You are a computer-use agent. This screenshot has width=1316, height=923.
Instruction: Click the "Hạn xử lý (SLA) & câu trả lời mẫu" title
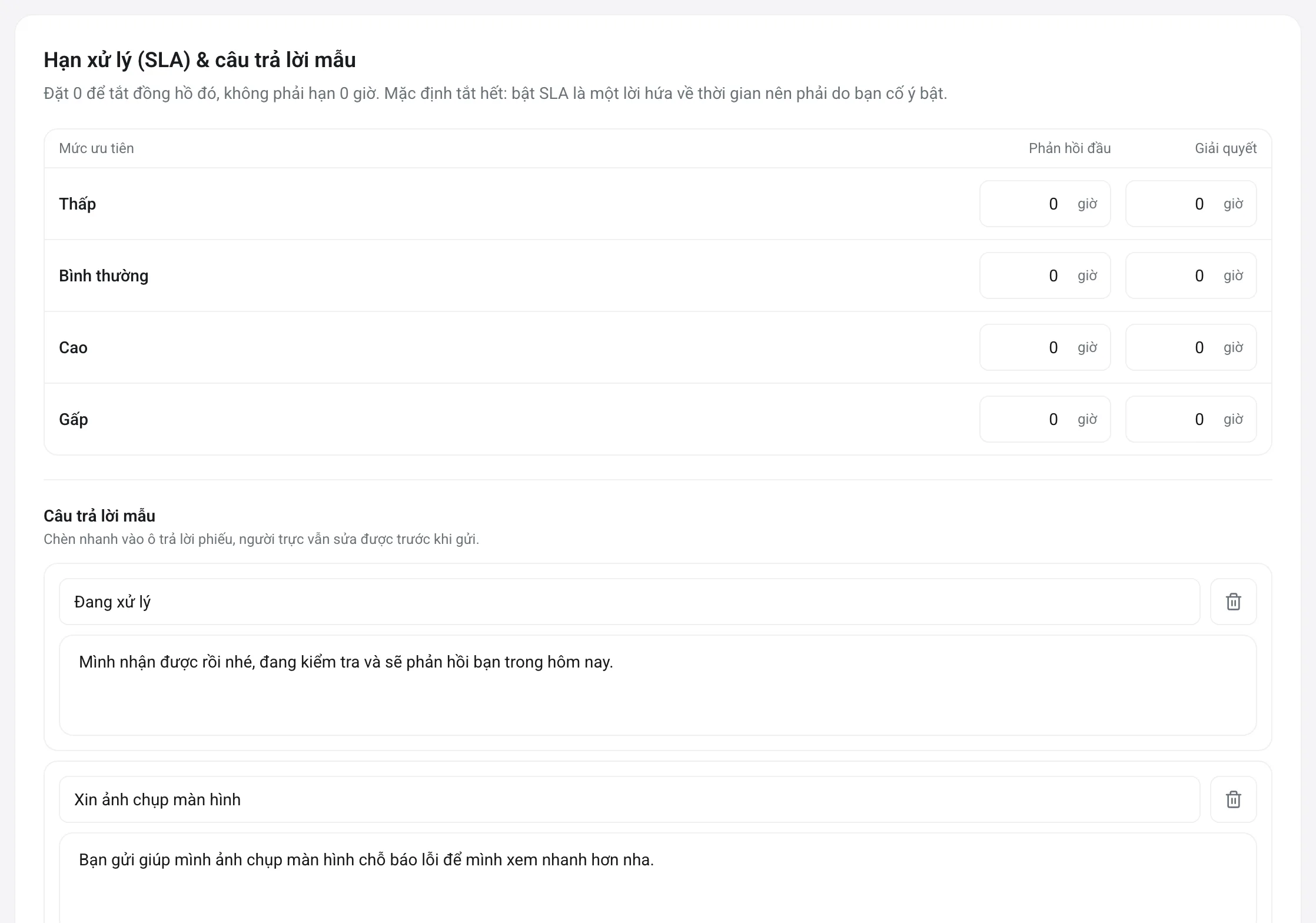200,60
